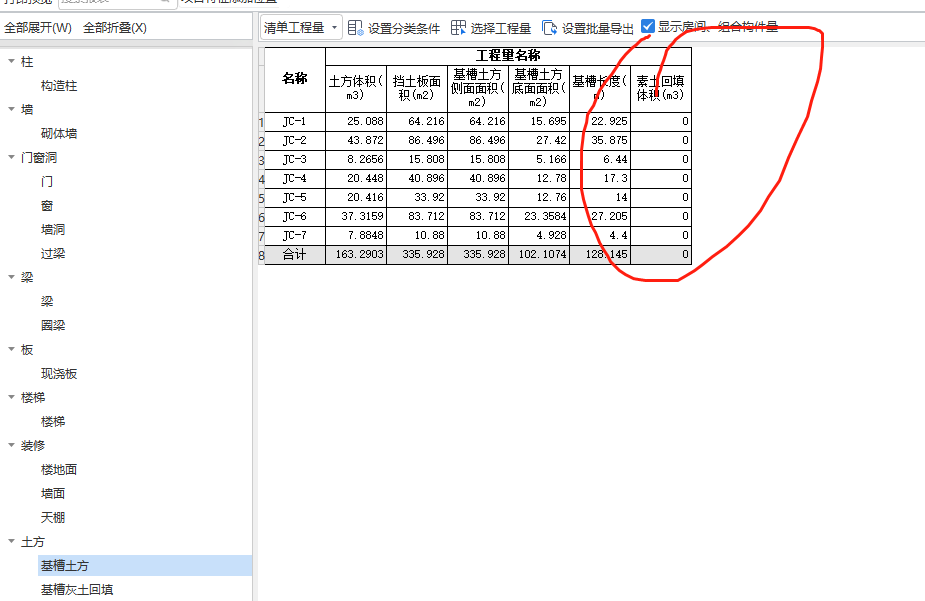Click the JC-2 name cell
The width and height of the screenshot is (925, 601).
click(295, 140)
